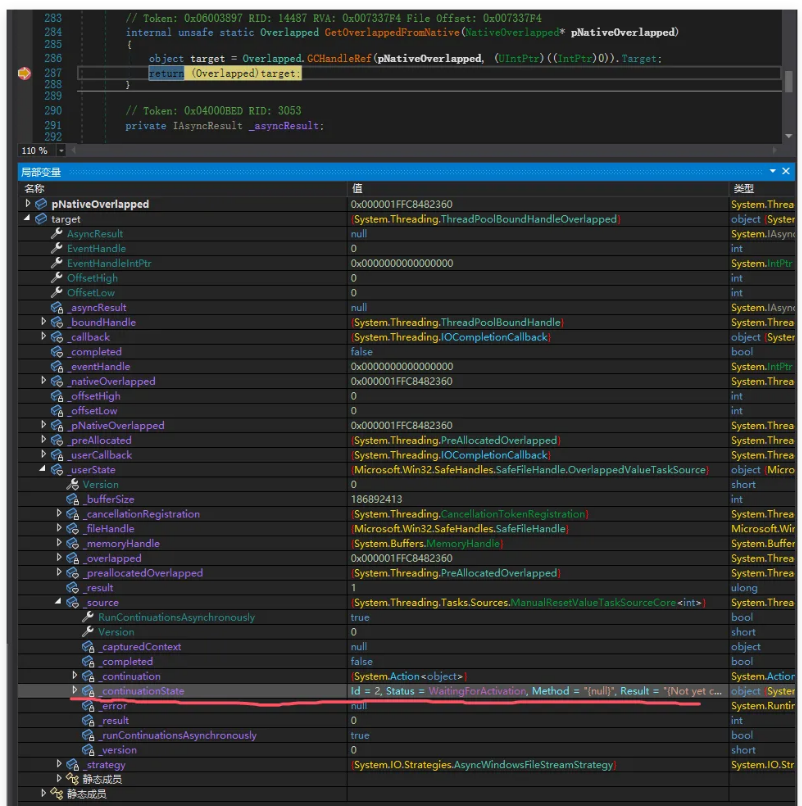
Task: Select the _userState OverlappedValueTaskSource value
Action: [530, 469]
